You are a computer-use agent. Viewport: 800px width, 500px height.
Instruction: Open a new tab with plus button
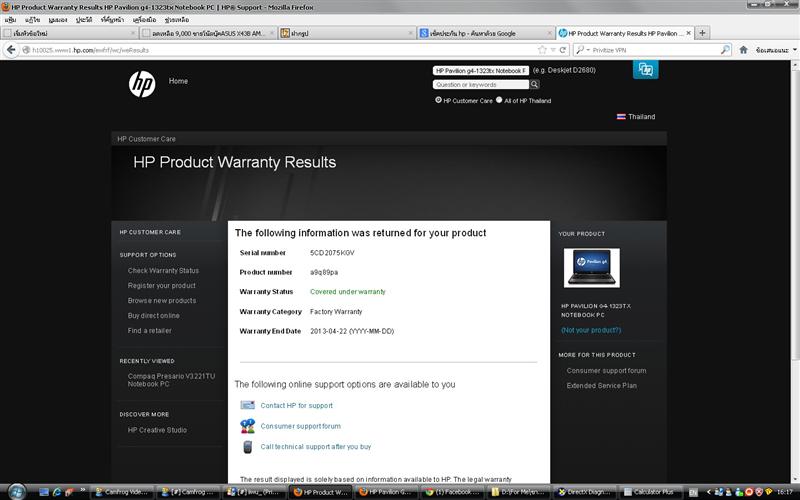click(703, 33)
